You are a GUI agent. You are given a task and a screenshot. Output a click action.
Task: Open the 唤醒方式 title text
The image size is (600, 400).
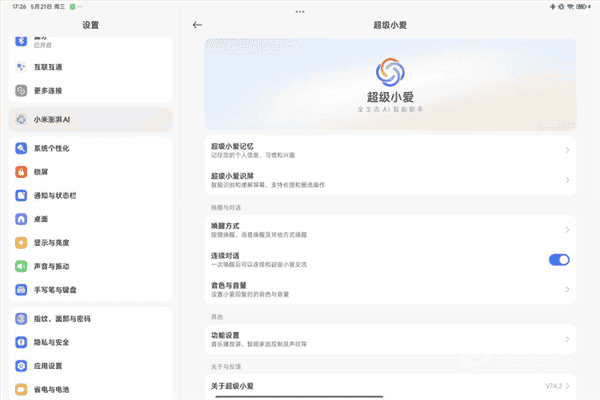pyautogui.click(x=225, y=226)
